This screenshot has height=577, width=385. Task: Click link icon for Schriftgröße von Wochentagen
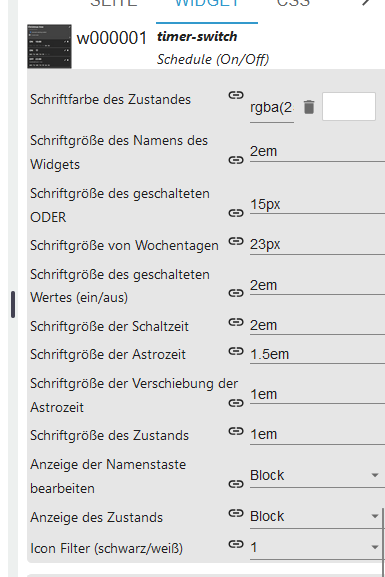click(x=236, y=241)
